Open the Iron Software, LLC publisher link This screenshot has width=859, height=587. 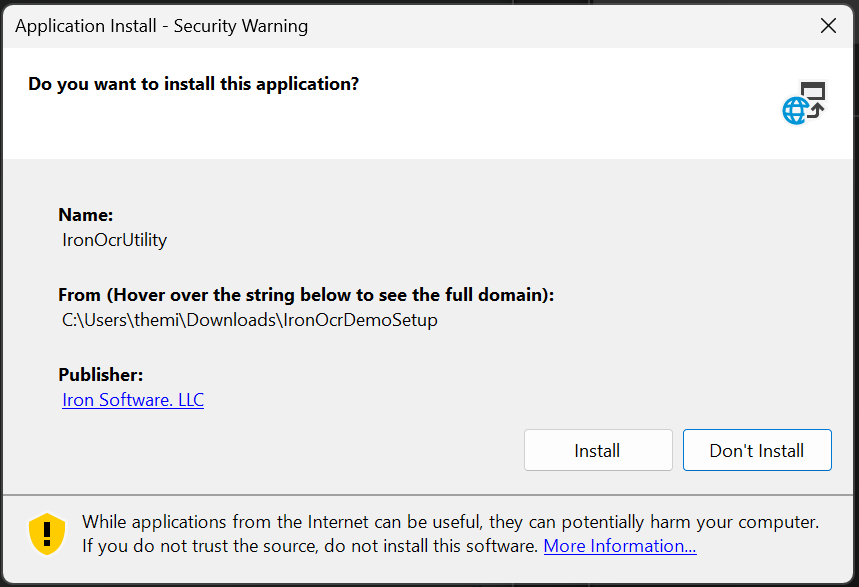133,400
